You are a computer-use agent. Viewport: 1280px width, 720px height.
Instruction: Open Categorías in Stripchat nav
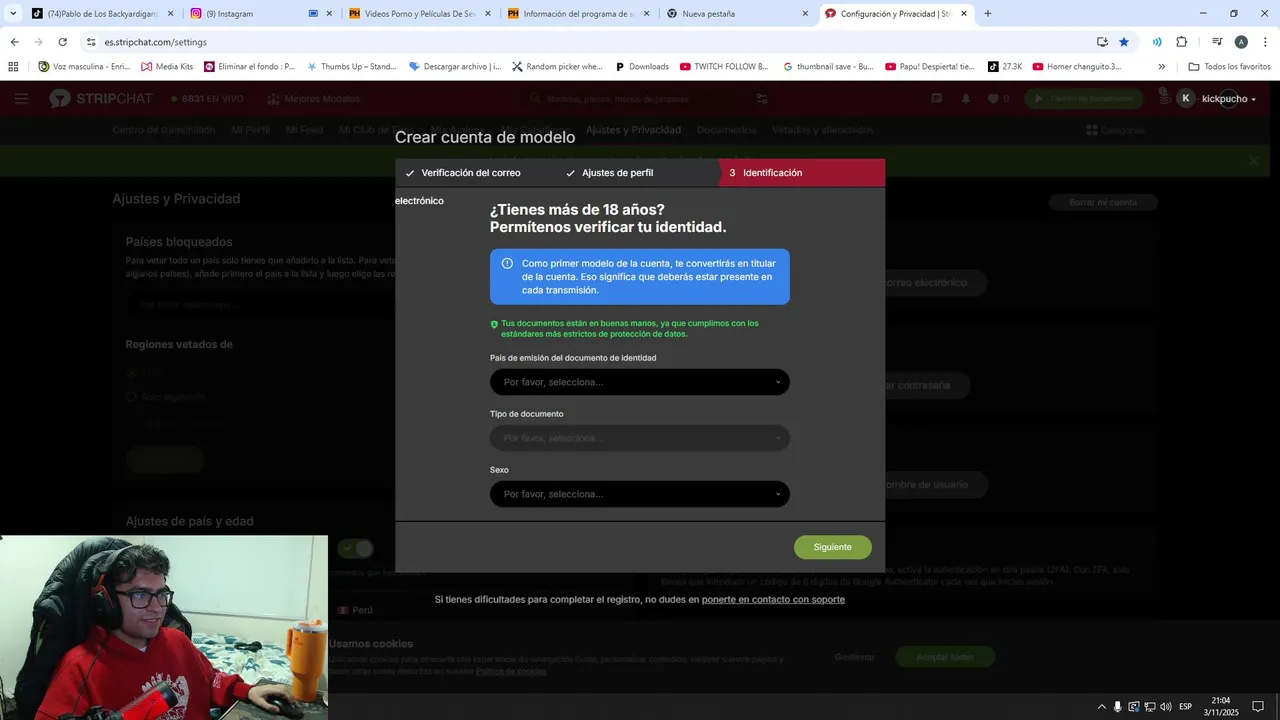(1115, 130)
